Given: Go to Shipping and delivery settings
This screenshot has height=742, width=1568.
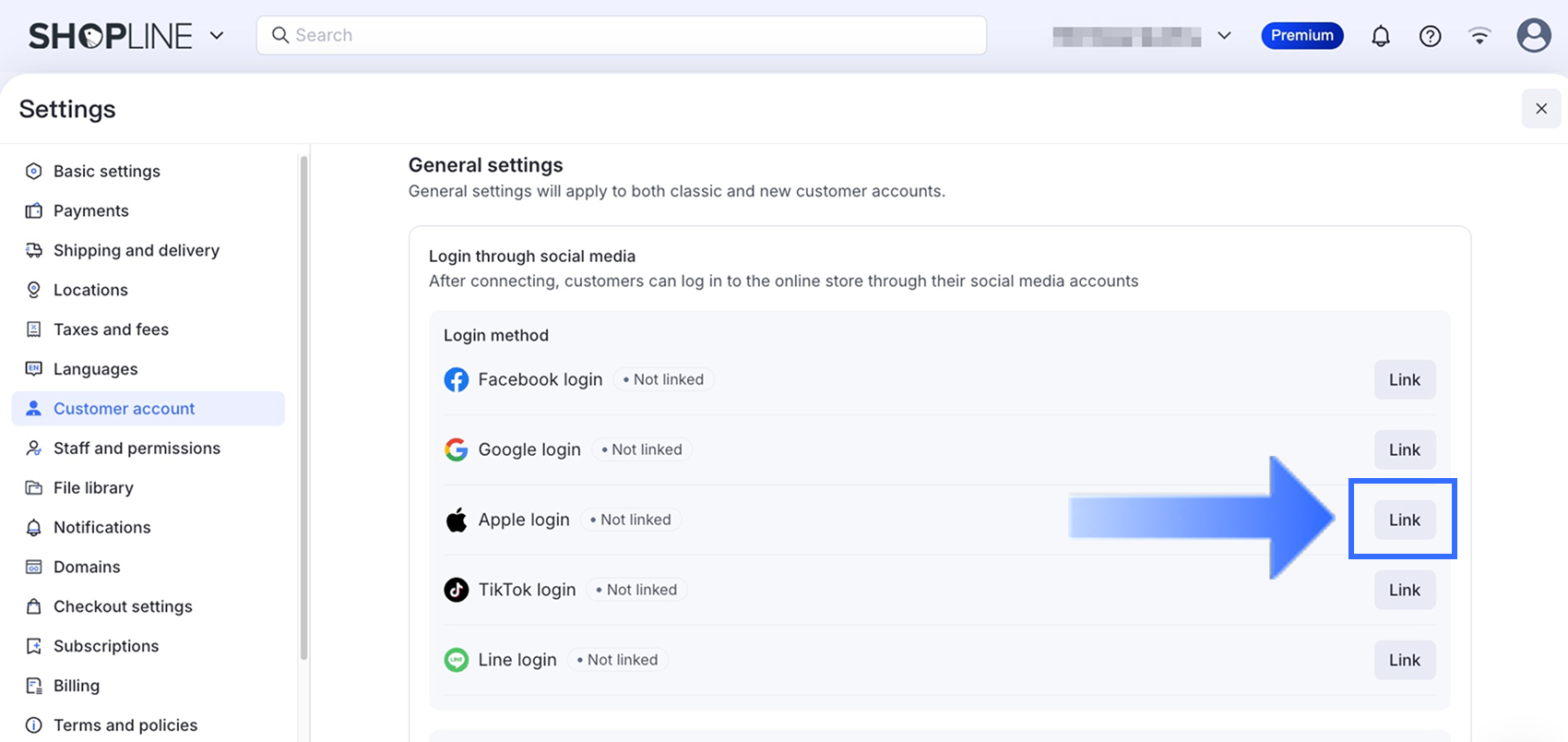Looking at the screenshot, I should click(136, 250).
